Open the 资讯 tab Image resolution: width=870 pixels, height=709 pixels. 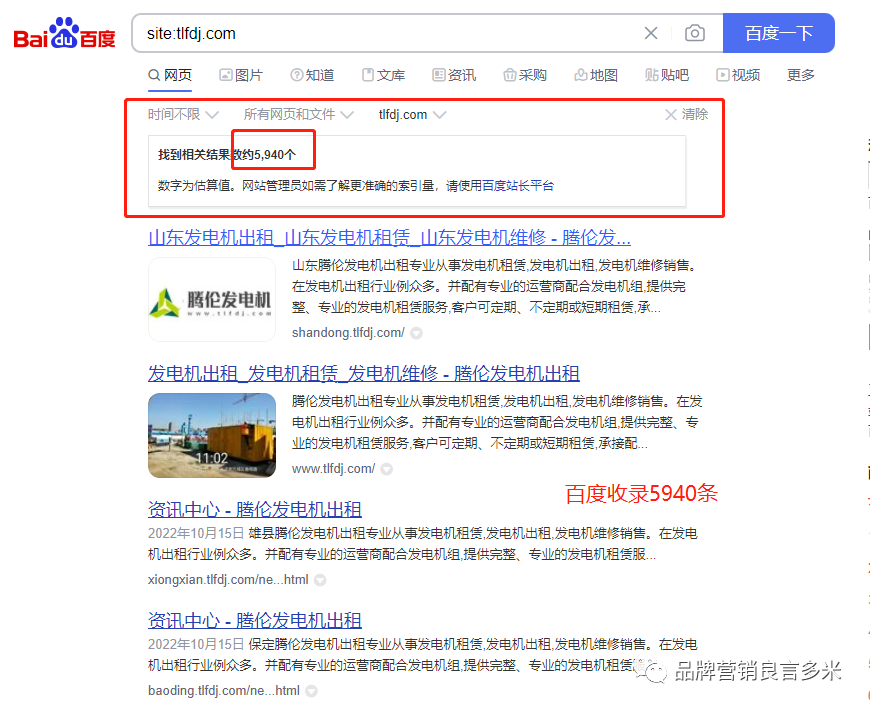click(x=454, y=75)
